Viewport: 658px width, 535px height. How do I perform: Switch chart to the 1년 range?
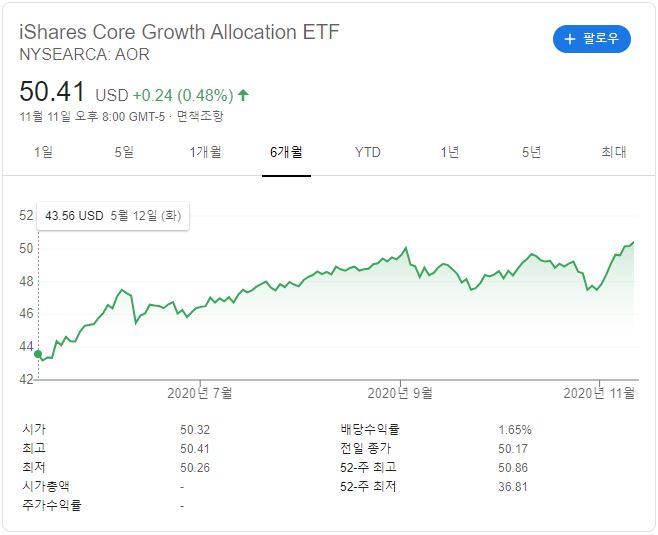point(450,152)
